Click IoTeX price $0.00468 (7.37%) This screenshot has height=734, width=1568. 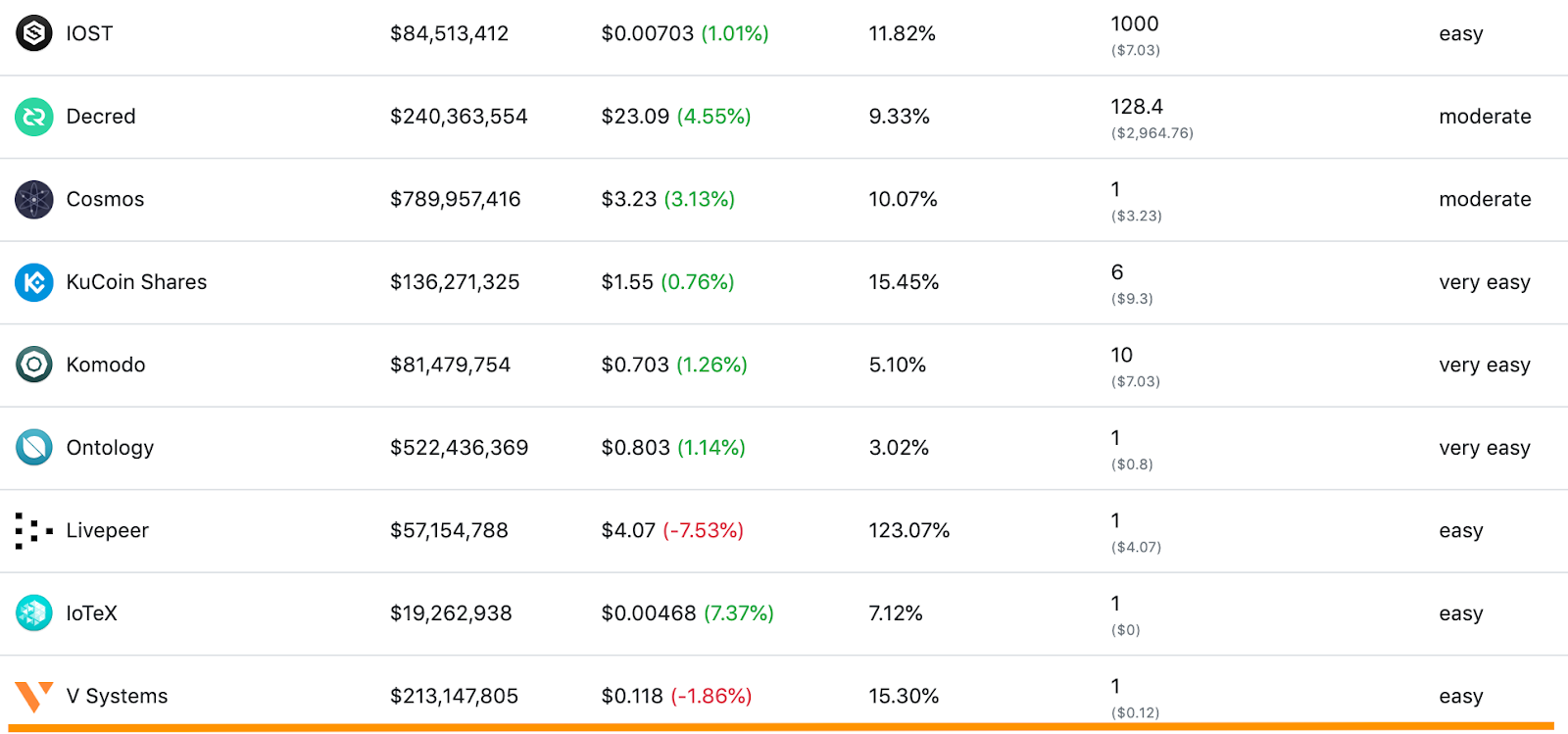[x=688, y=613]
